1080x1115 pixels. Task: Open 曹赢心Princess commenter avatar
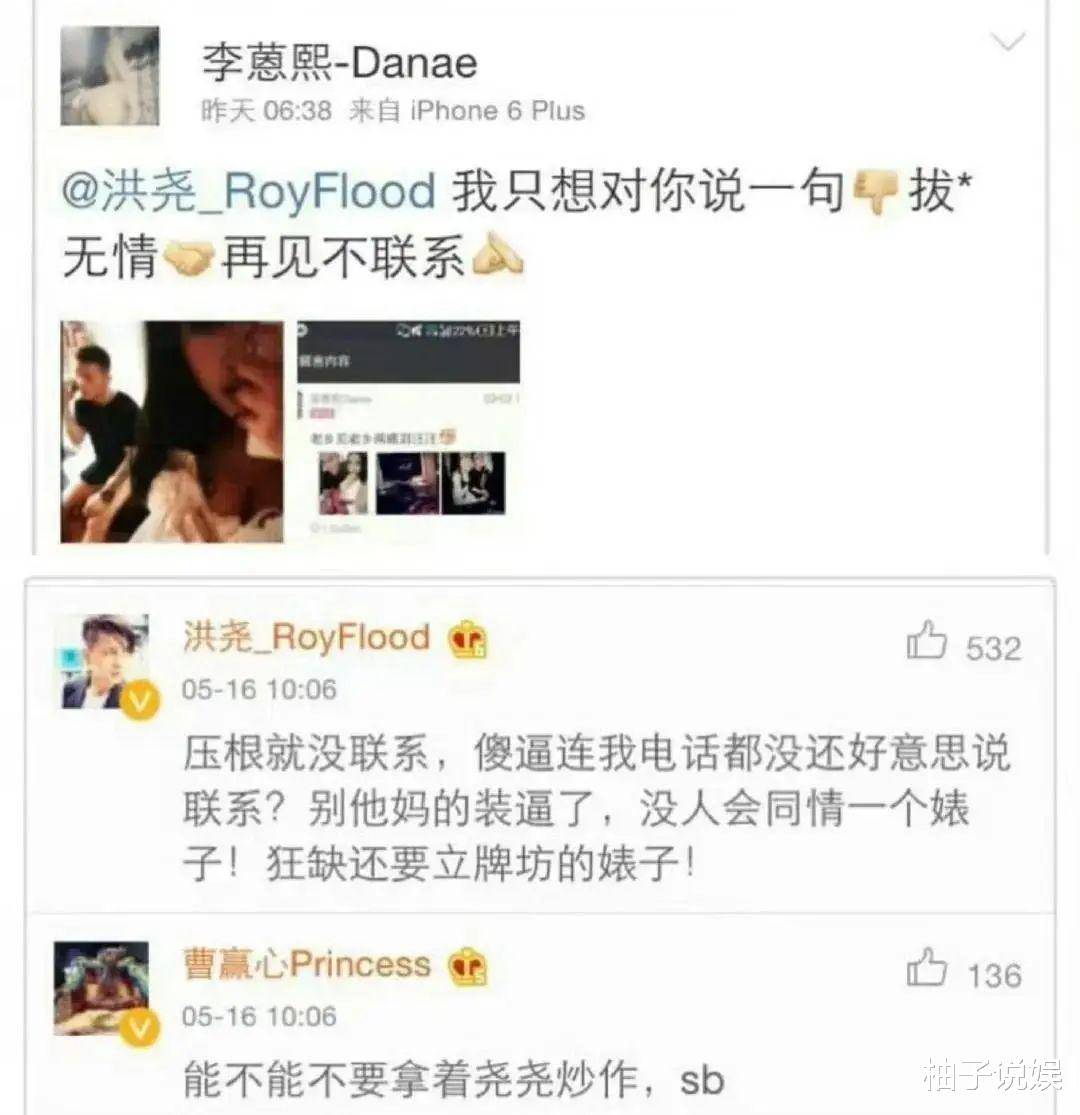click(101, 988)
